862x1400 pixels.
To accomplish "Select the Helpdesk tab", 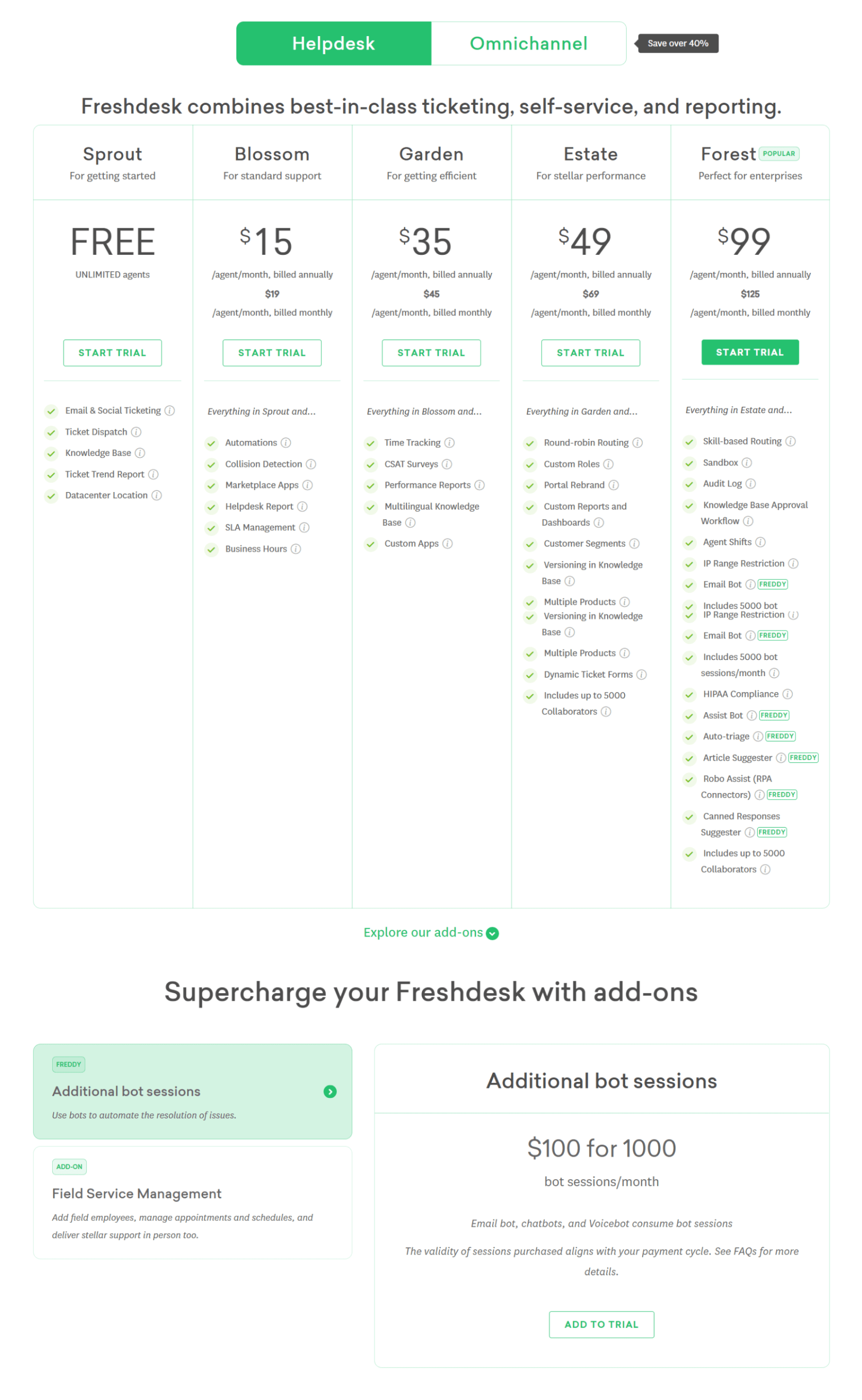I will 334,43.
